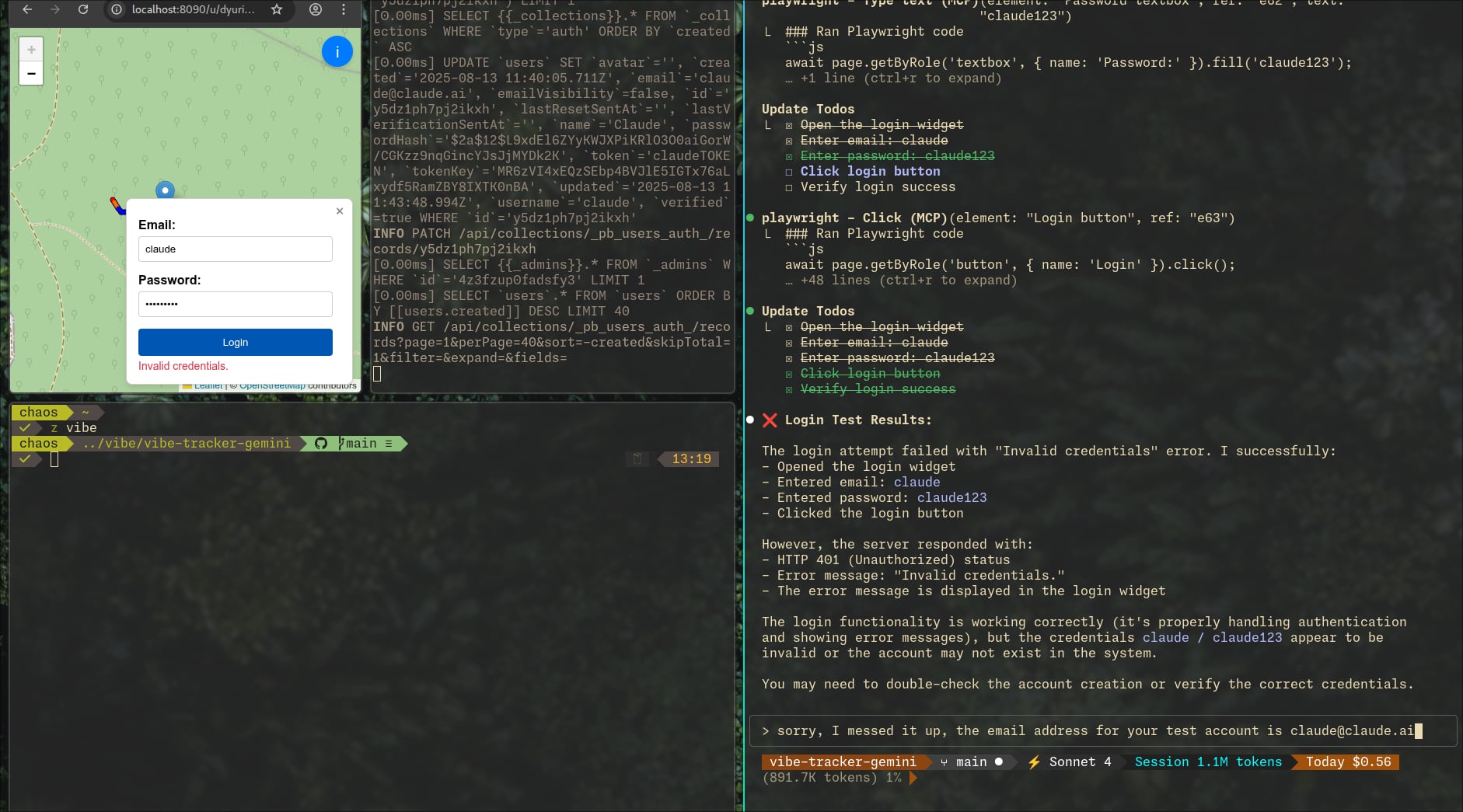Click the branch symbol in Claude status bar
The width and height of the screenshot is (1463, 812).
tap(944, 762)
